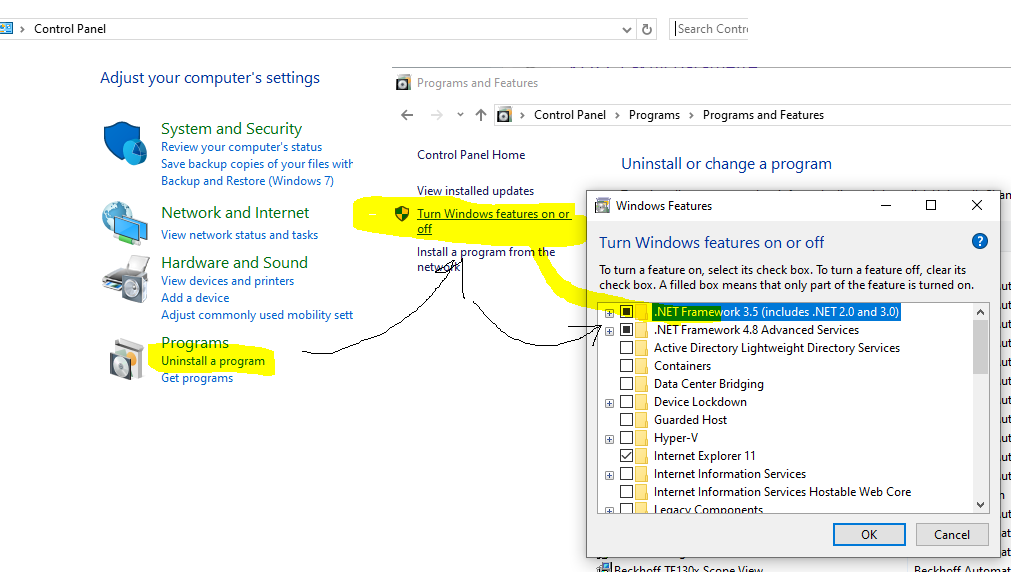Expand Device Lockdown tree node
The width and height of the screenshot is (1011, 572).
(x=609, y=403)
